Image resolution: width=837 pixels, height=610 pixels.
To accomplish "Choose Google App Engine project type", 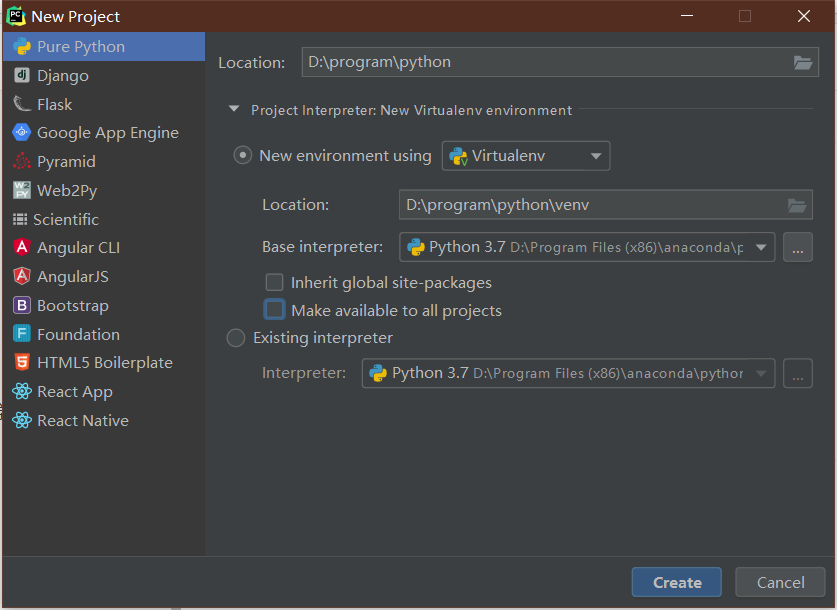I will point(104,132).
